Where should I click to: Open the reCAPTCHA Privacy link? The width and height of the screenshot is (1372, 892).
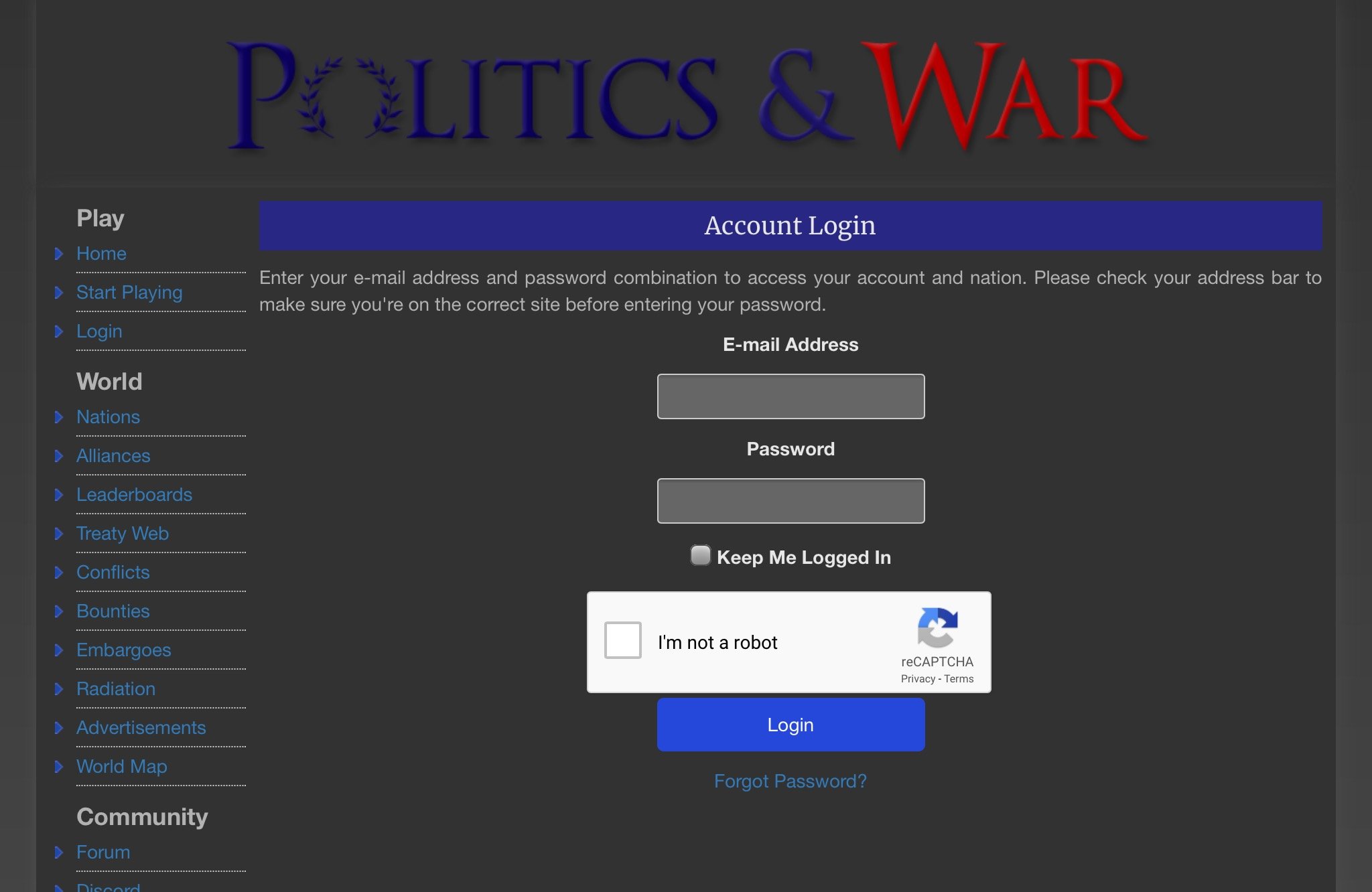(918, 679)
